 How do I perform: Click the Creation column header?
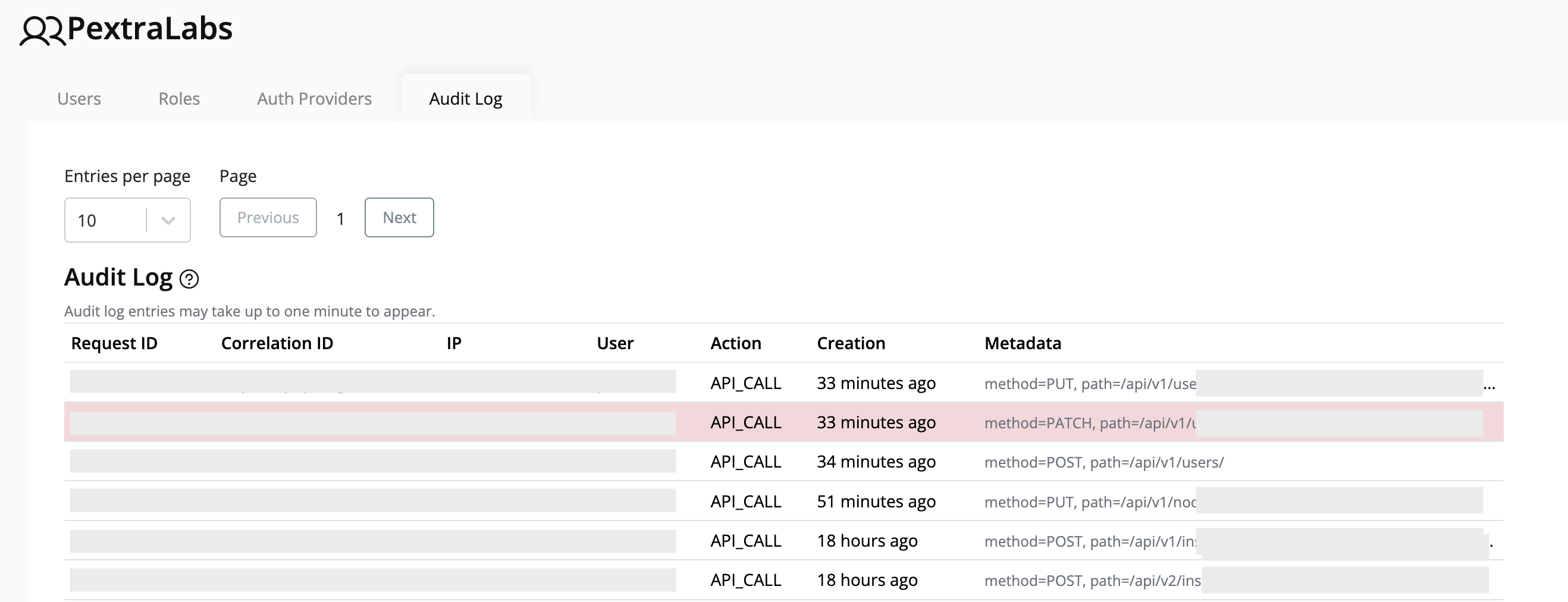click(851, 343)
